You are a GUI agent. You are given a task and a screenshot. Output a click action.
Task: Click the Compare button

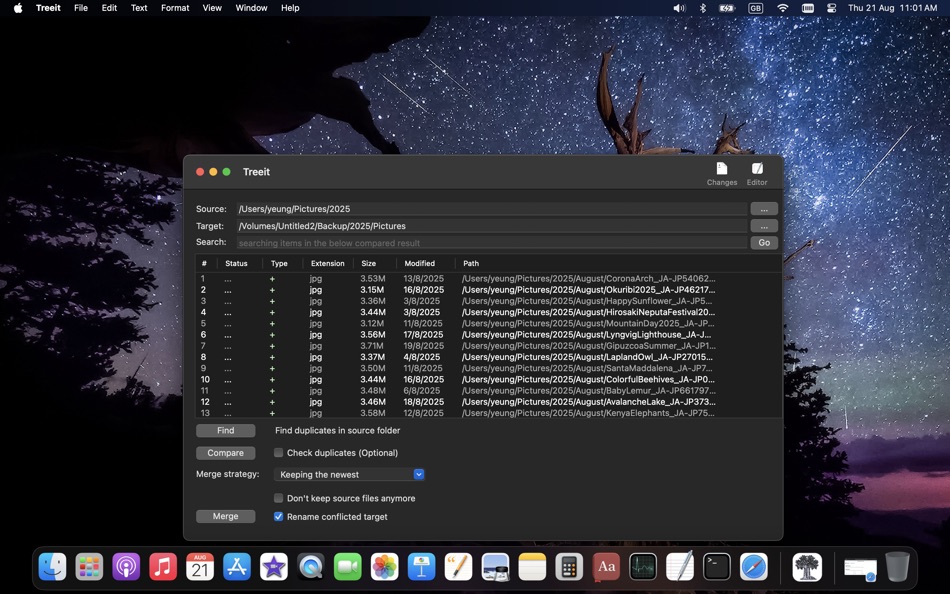tap(225, 453)
